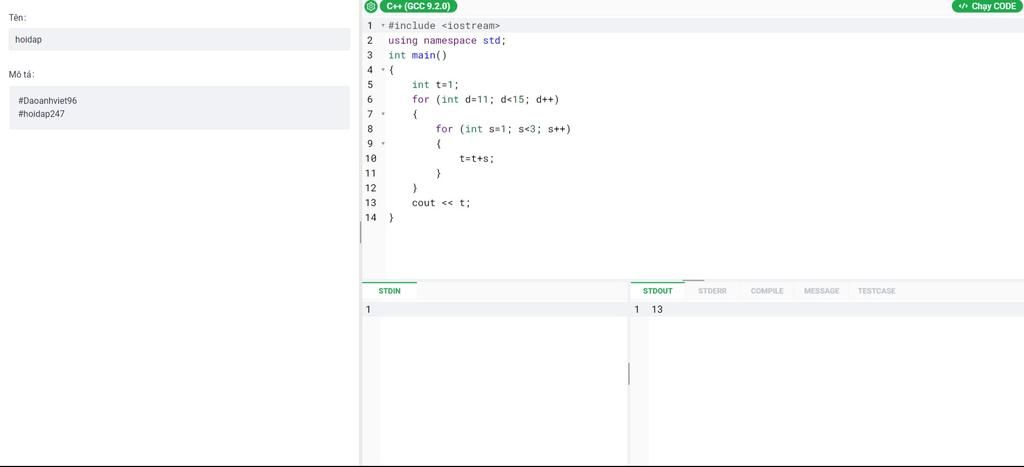The image size is (1024, 467).
Task: Run the code with Chạy CODE
Action: tap(987, 7)
